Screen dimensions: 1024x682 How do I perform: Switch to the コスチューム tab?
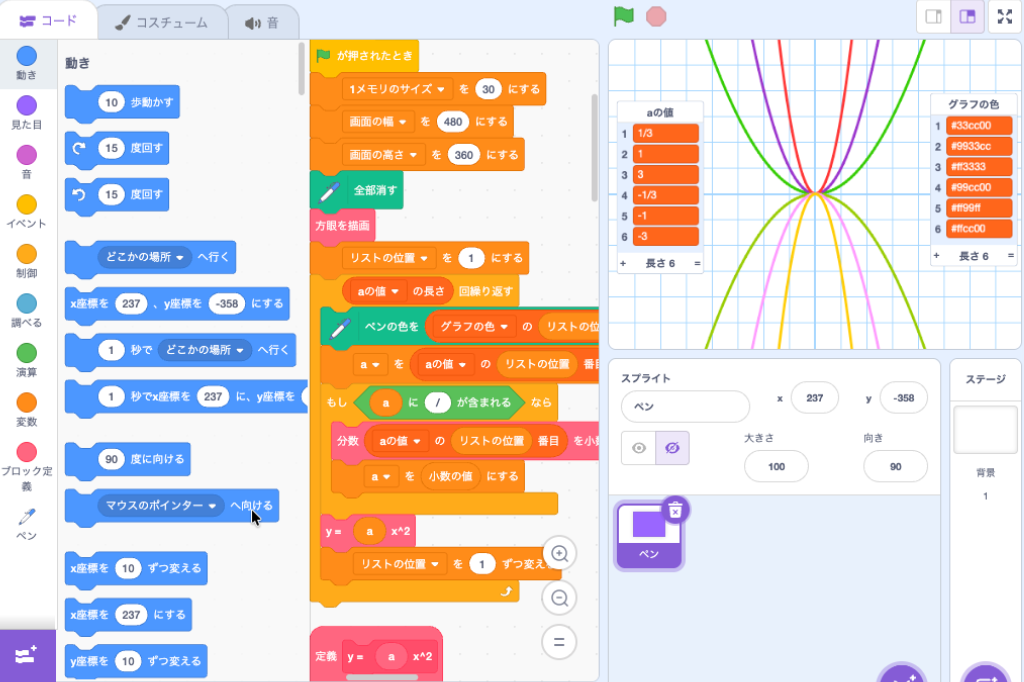[160, 22]
